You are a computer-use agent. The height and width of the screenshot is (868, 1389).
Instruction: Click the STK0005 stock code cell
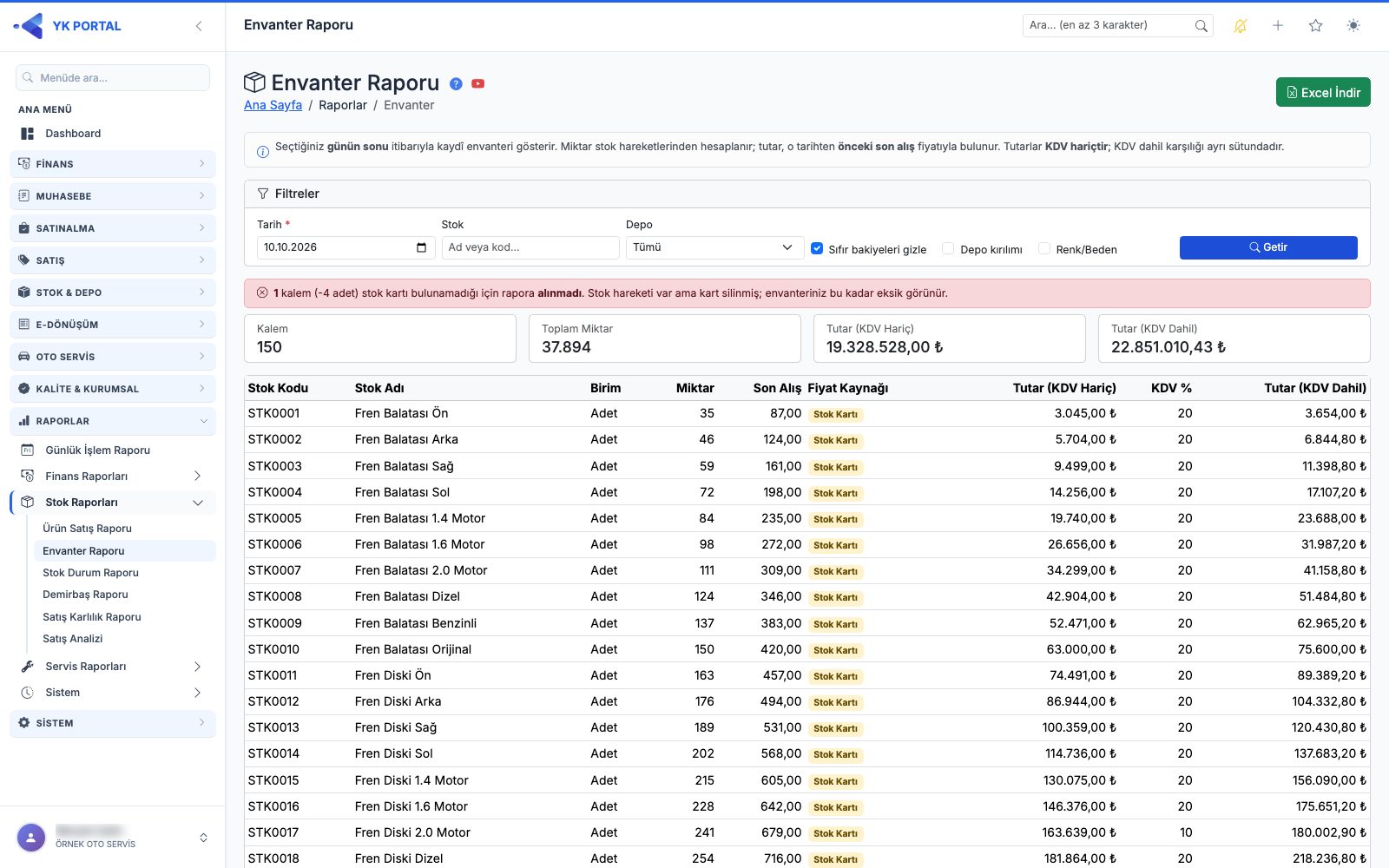[274, 518]
